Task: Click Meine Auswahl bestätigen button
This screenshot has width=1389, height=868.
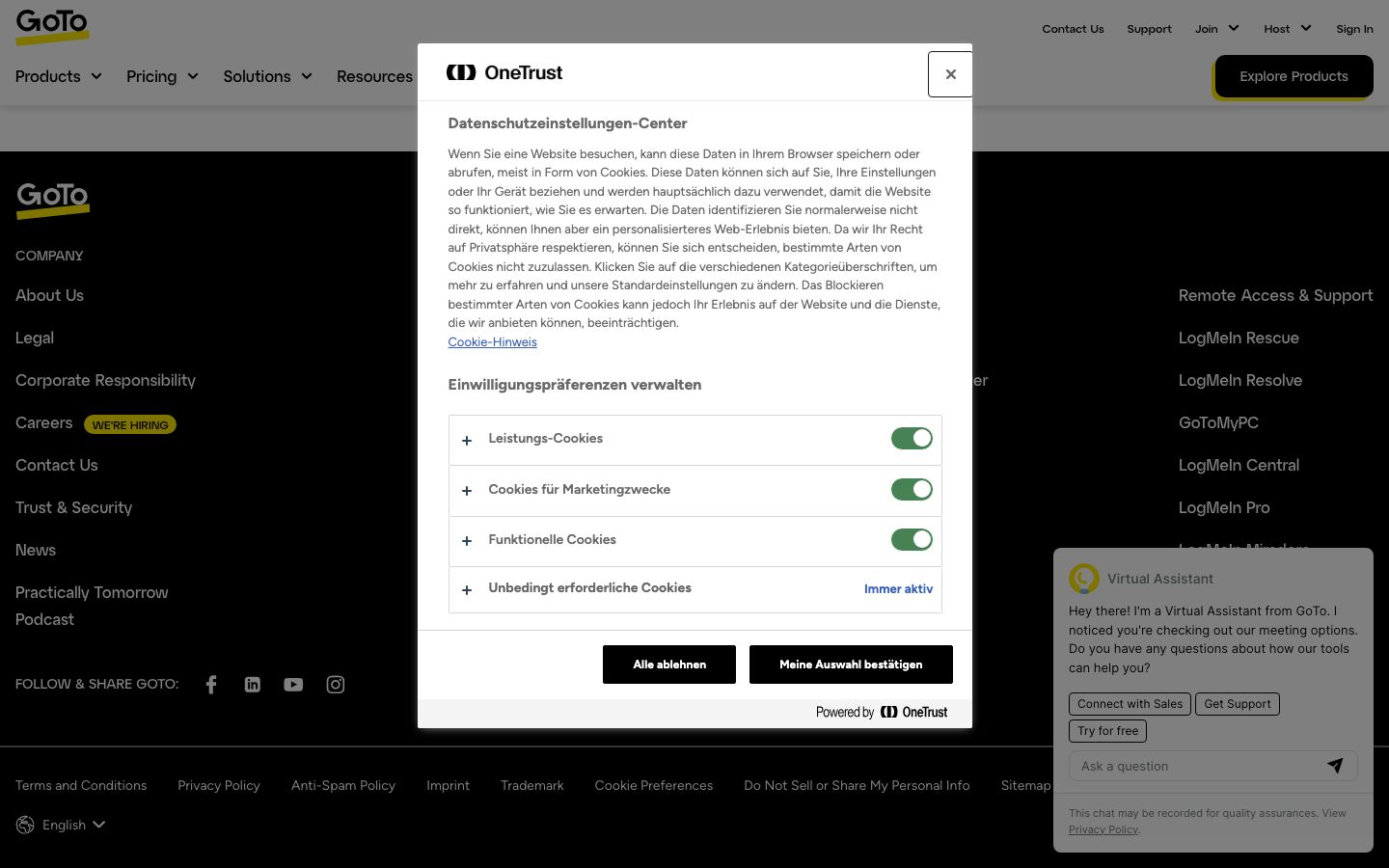Action: point(851,665)
